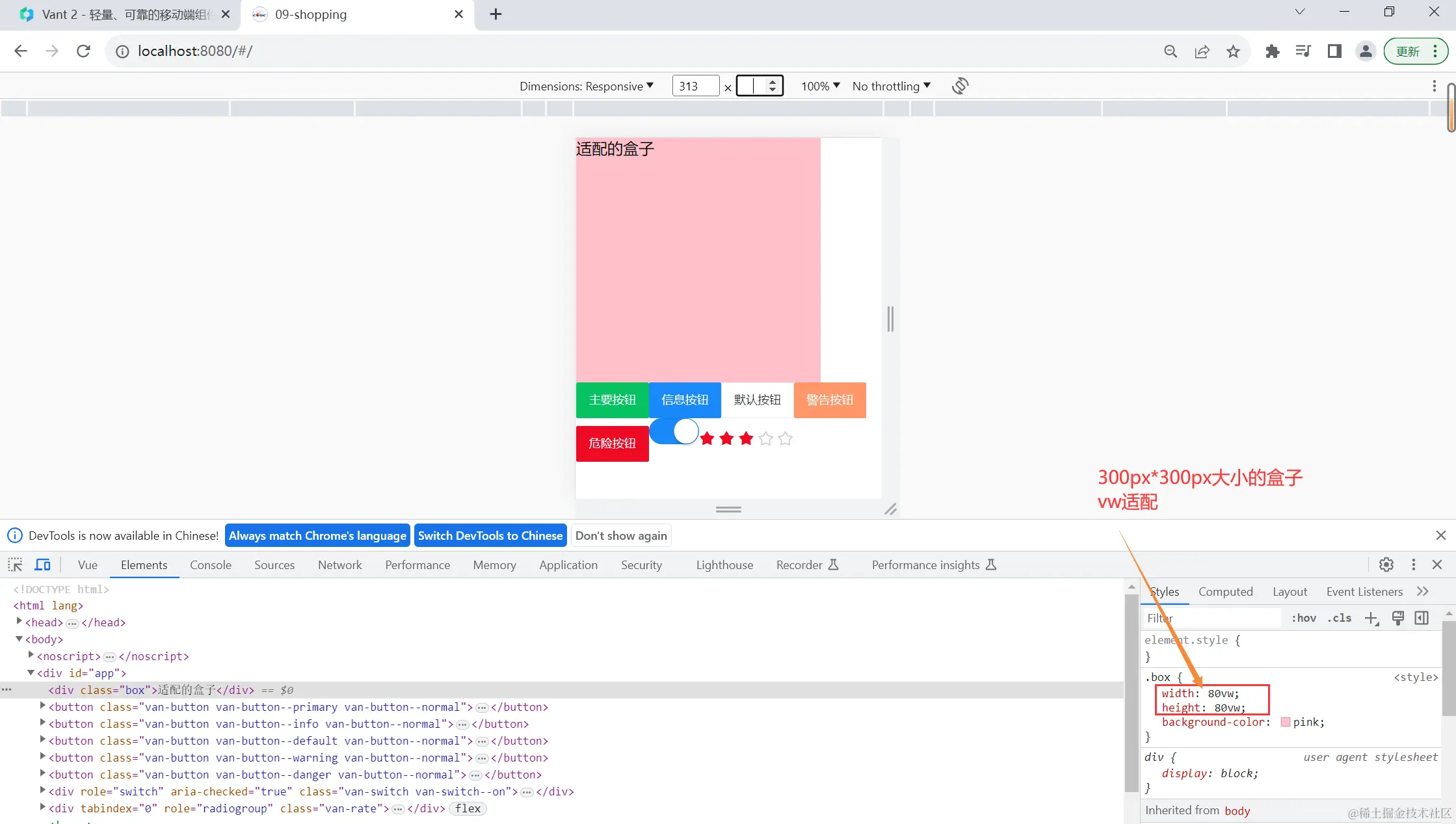The width and height of the screenshot is (1456, 824).
Task: Rotate the device viewport orientation
Action: click(960, 86)
